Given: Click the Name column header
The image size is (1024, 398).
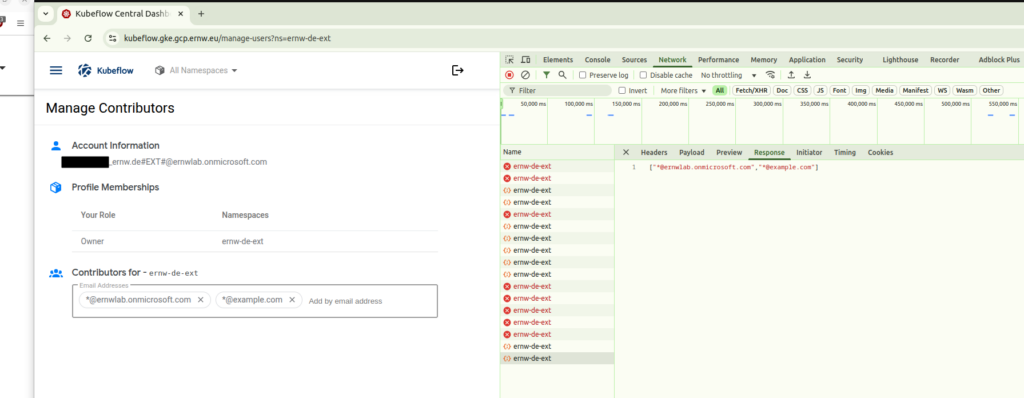Looking at the screenshot, I should (x=557, y=152).
